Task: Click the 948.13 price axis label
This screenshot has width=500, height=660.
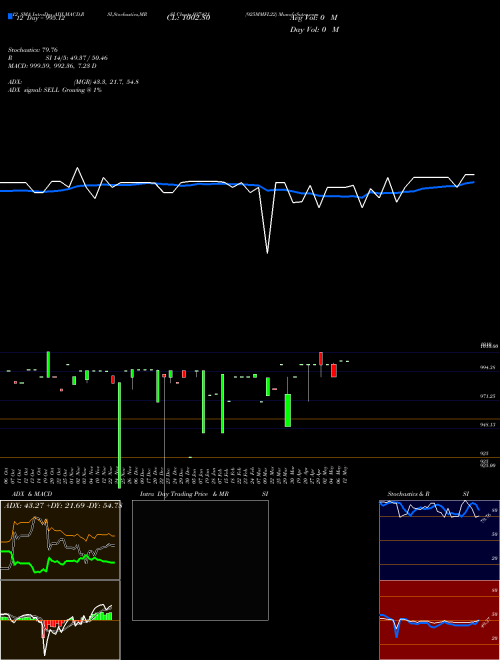Action: point(488,425)
